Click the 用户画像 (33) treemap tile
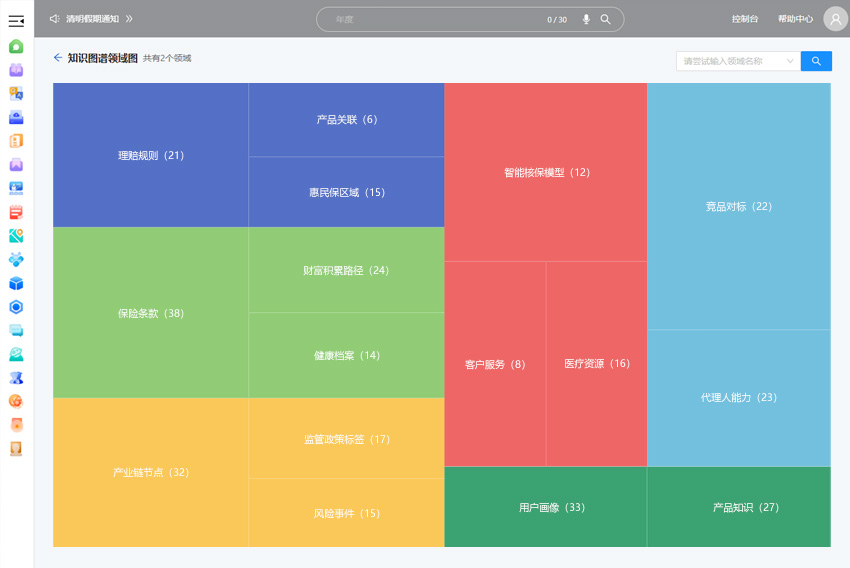Image resolution: width=850 pixels, height=568 pixels. pyautogui.click(x=545, y=507)
